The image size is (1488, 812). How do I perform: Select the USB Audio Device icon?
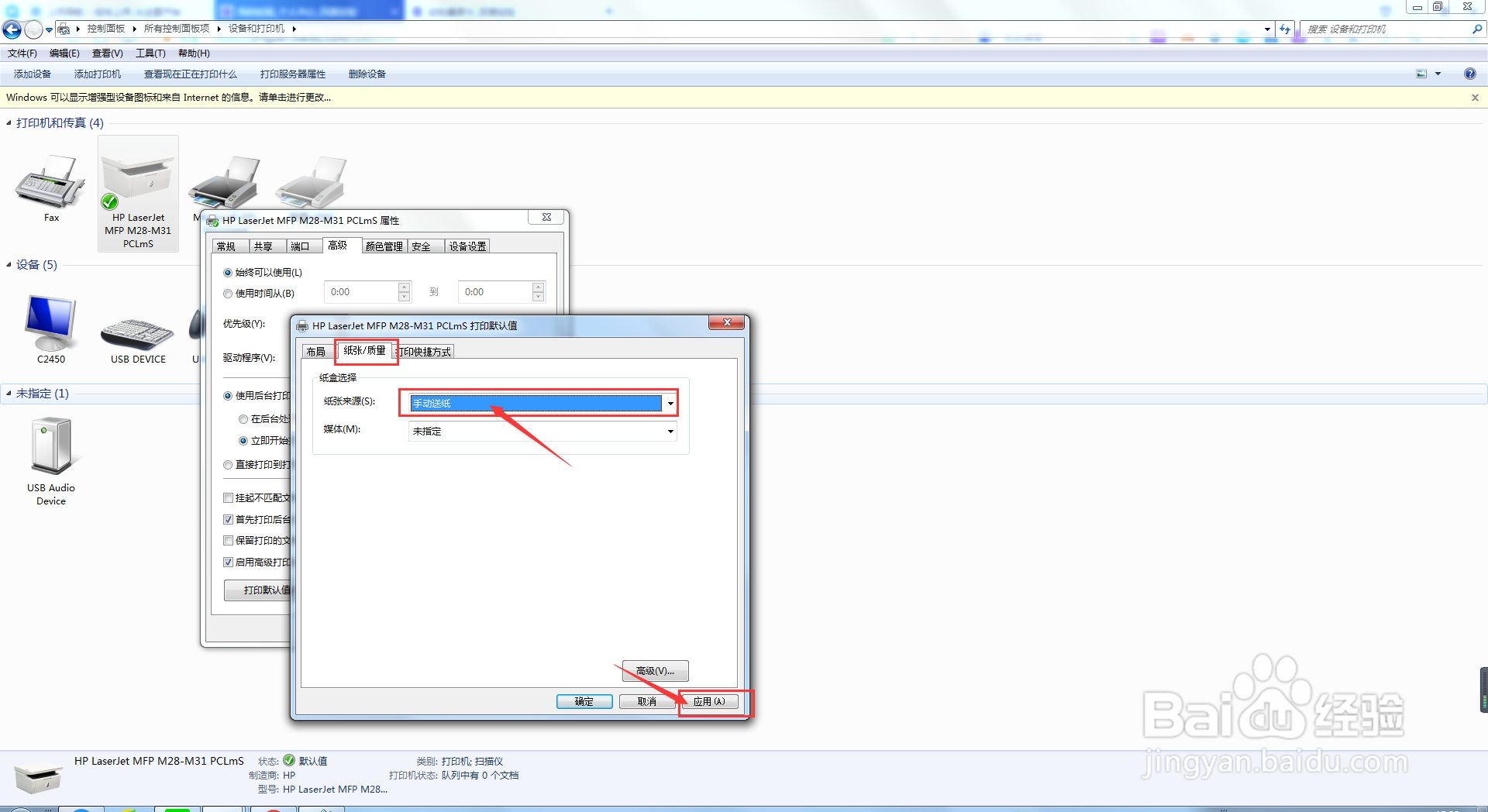pyautogui.click(x=51, y=446)
